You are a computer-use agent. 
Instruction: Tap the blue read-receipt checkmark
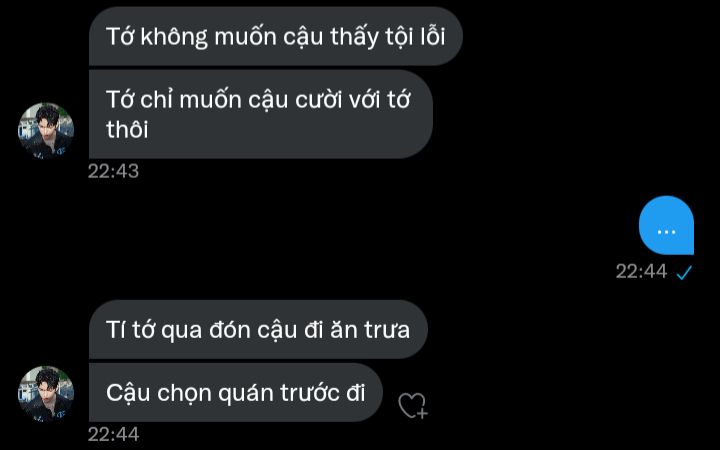pos(684,272)
